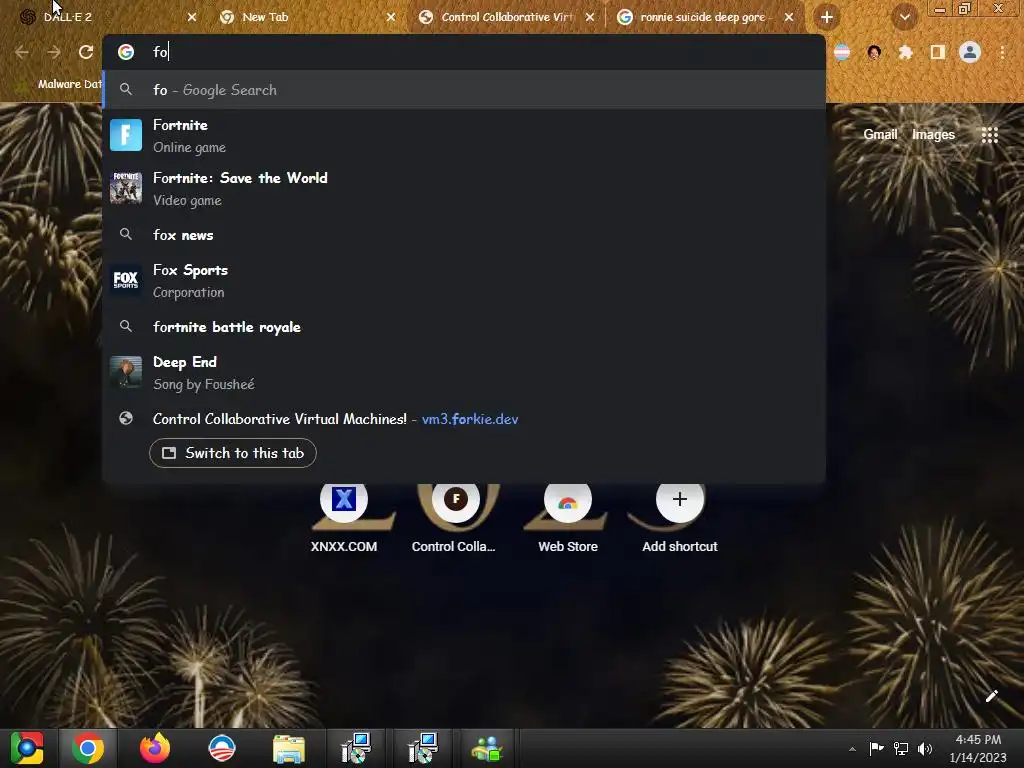Open the Messenger people icon in the taskbar
This screenshot has width=1024, height=768.
pyautogui.click(x=487, y=748)
